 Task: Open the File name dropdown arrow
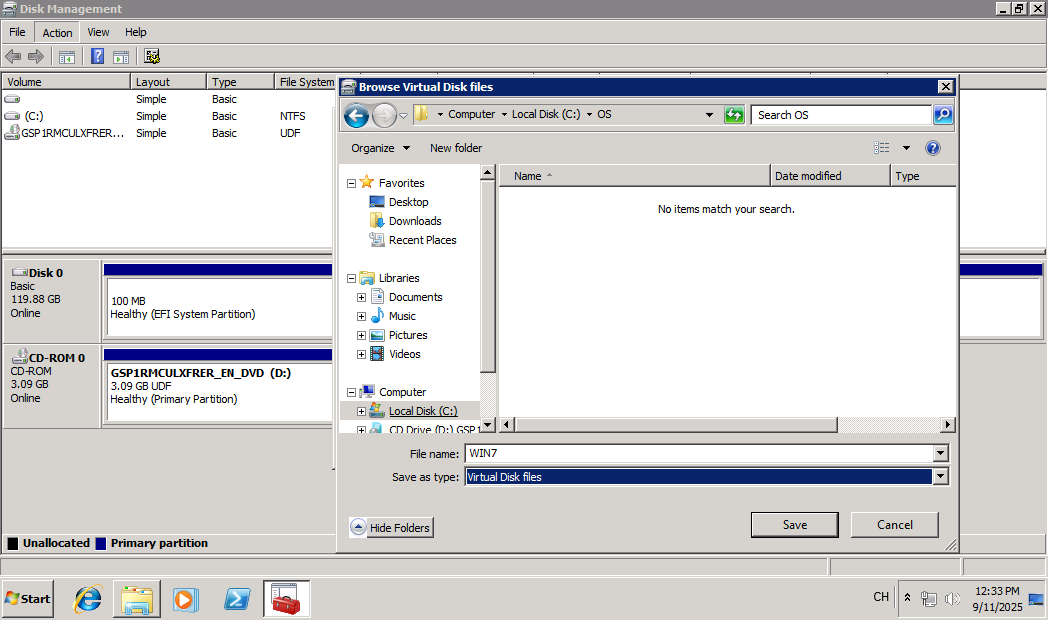coord(940,454)
